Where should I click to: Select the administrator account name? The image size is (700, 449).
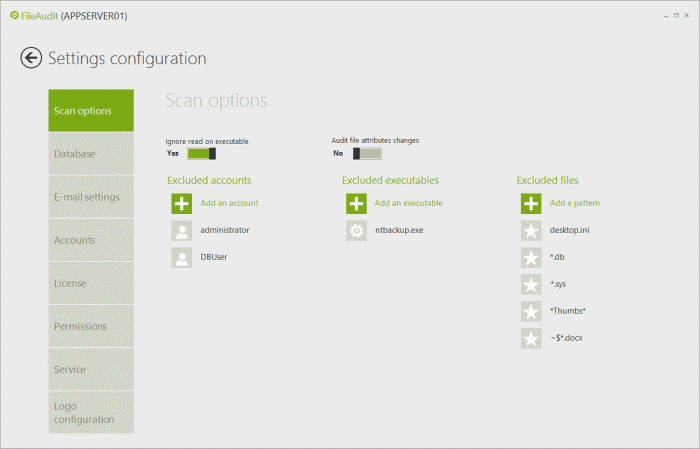pos(225,230)
